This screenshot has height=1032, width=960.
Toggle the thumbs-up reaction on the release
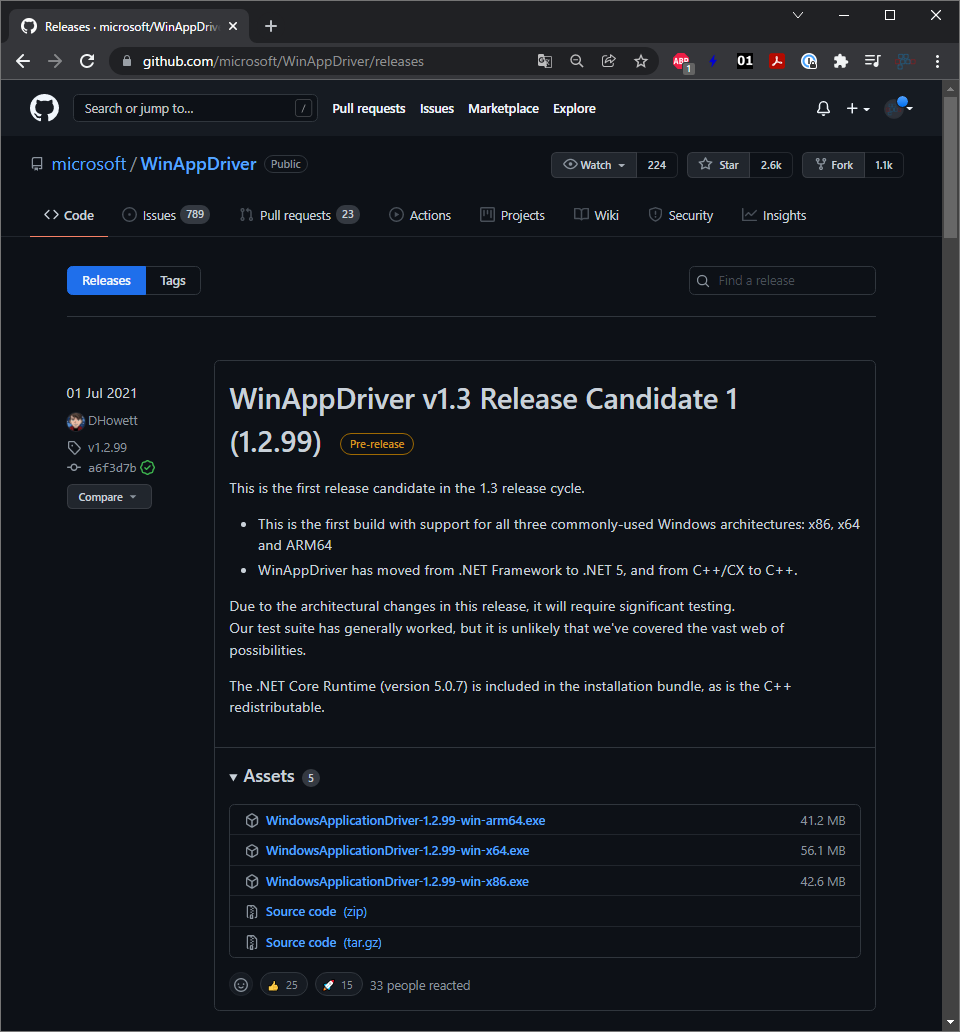(283, 984)
